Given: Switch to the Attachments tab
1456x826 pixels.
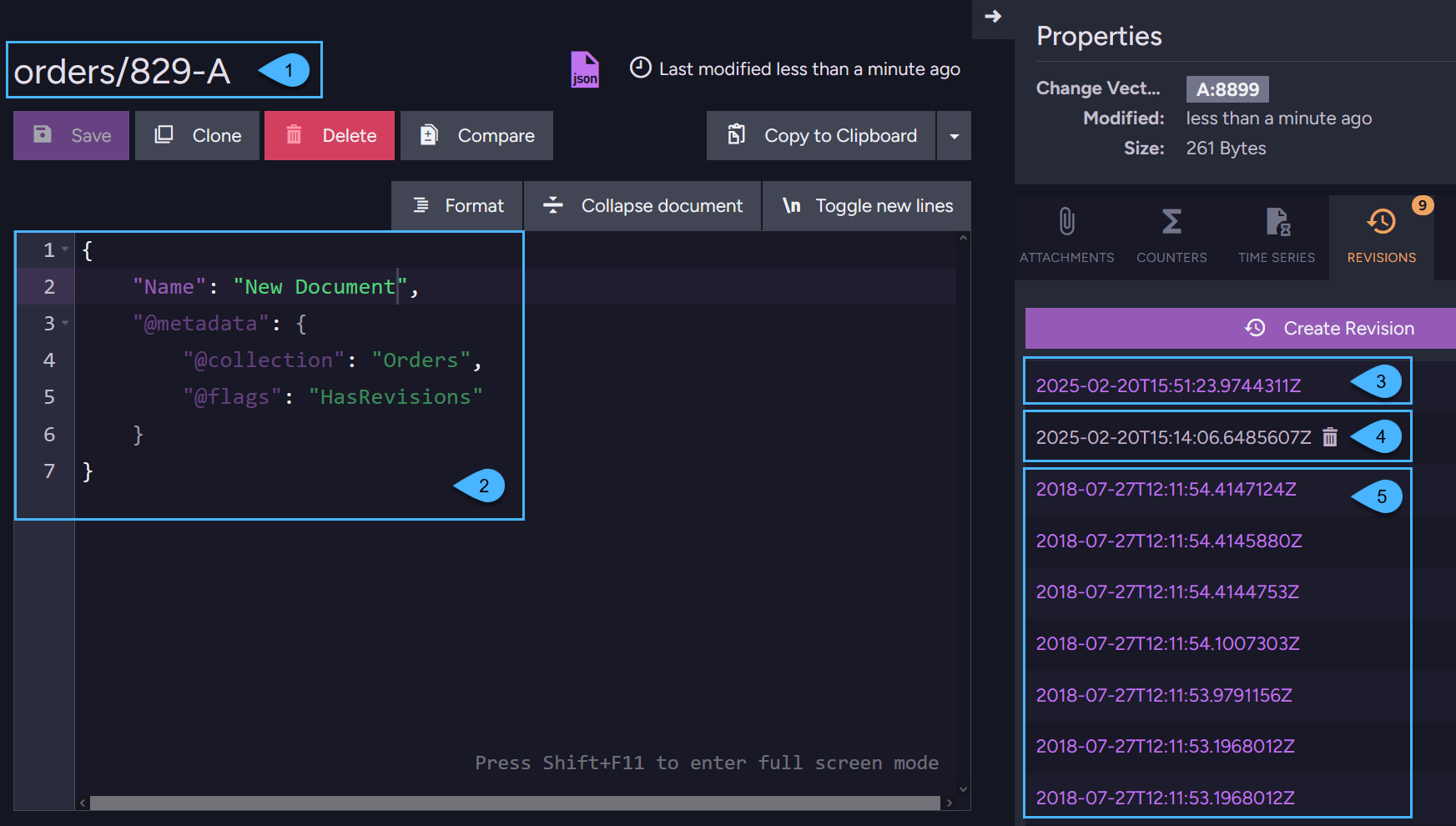Looking at the screenshot, I should pyautogui.click(x=1066, y=237).
